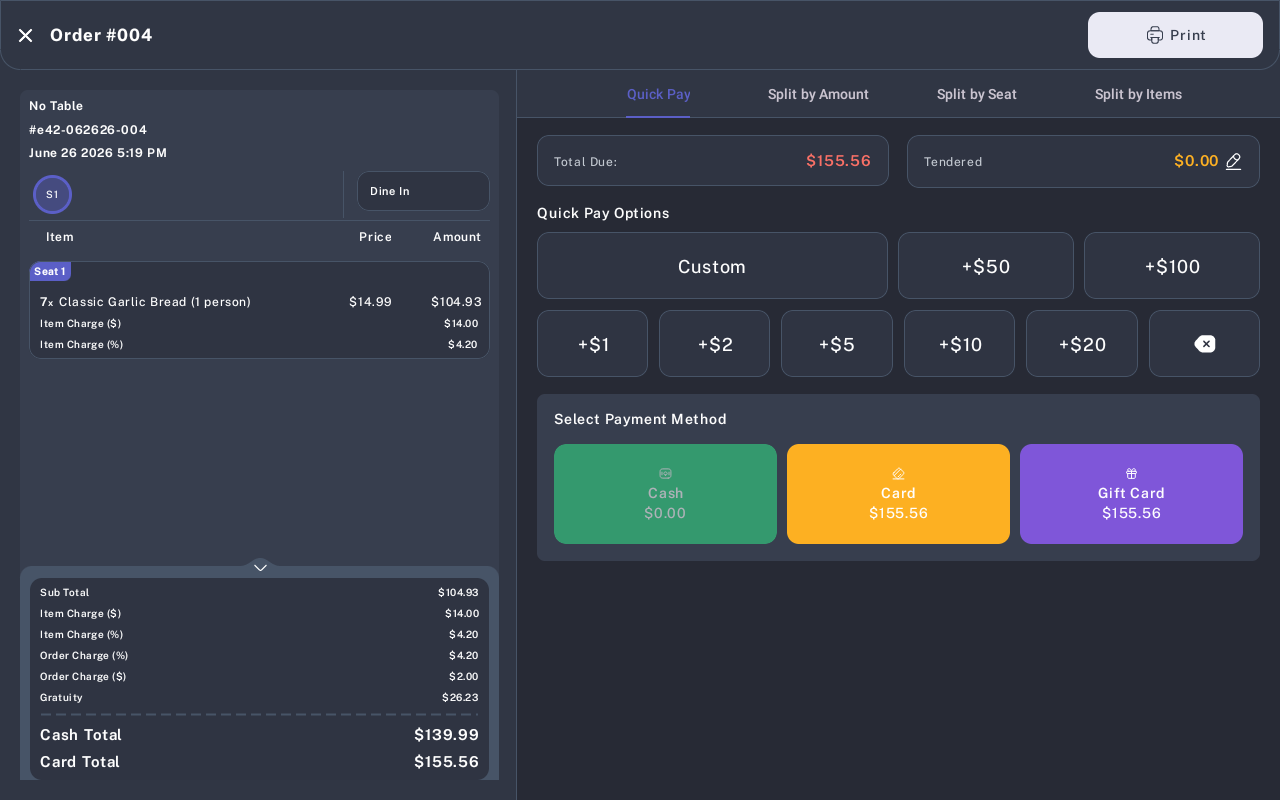Switch to Split by Amount tab
The width and height of the screenshot is (1280, 800).
pos(818,94)
